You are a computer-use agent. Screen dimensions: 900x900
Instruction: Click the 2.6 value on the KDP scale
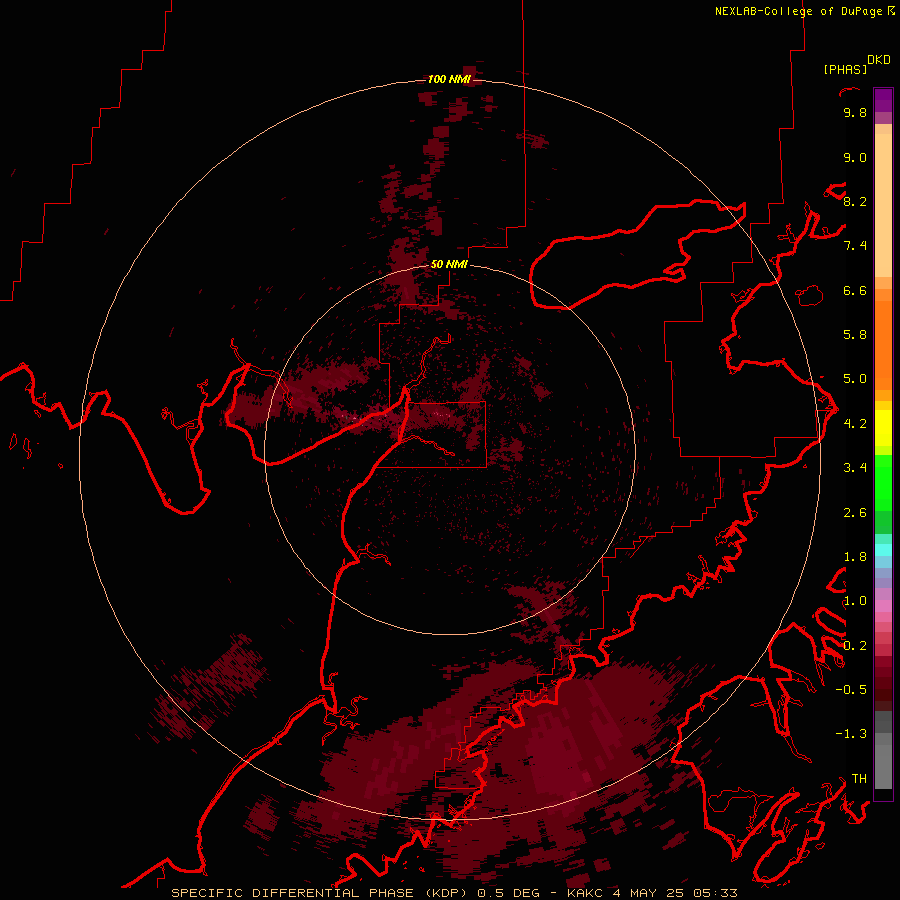coord(855,513)
